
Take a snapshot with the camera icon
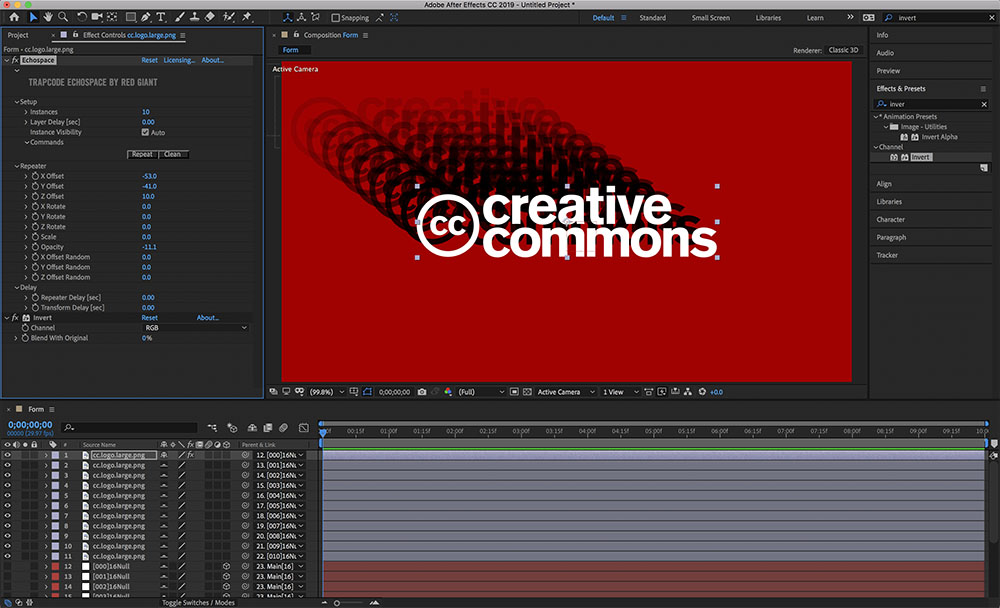click(x=422, y=392)
